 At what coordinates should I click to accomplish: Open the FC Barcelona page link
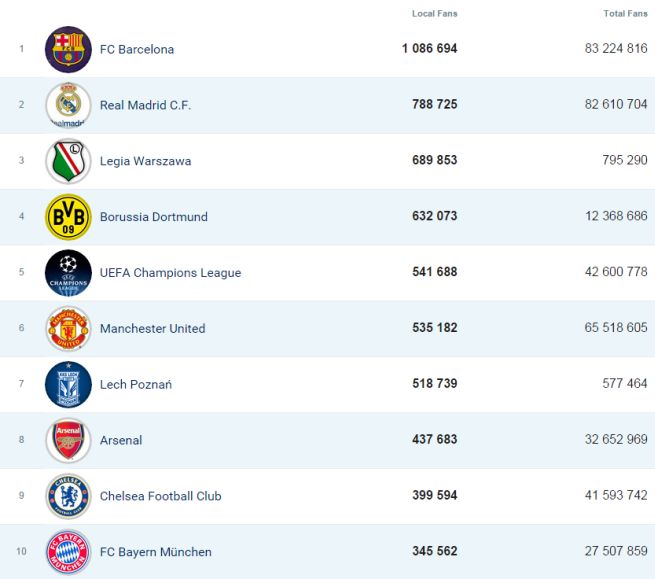pyautogui.click(x=137, y=49)
